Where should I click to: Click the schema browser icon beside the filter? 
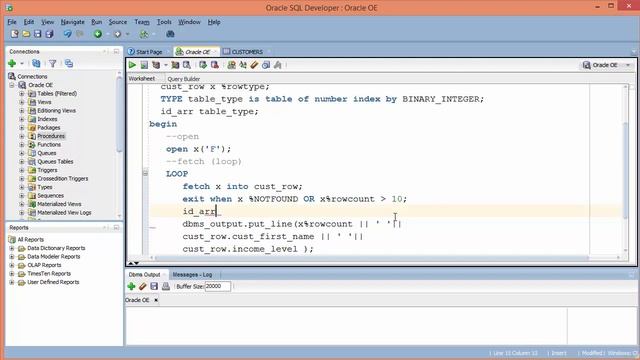tap(69, 63)
